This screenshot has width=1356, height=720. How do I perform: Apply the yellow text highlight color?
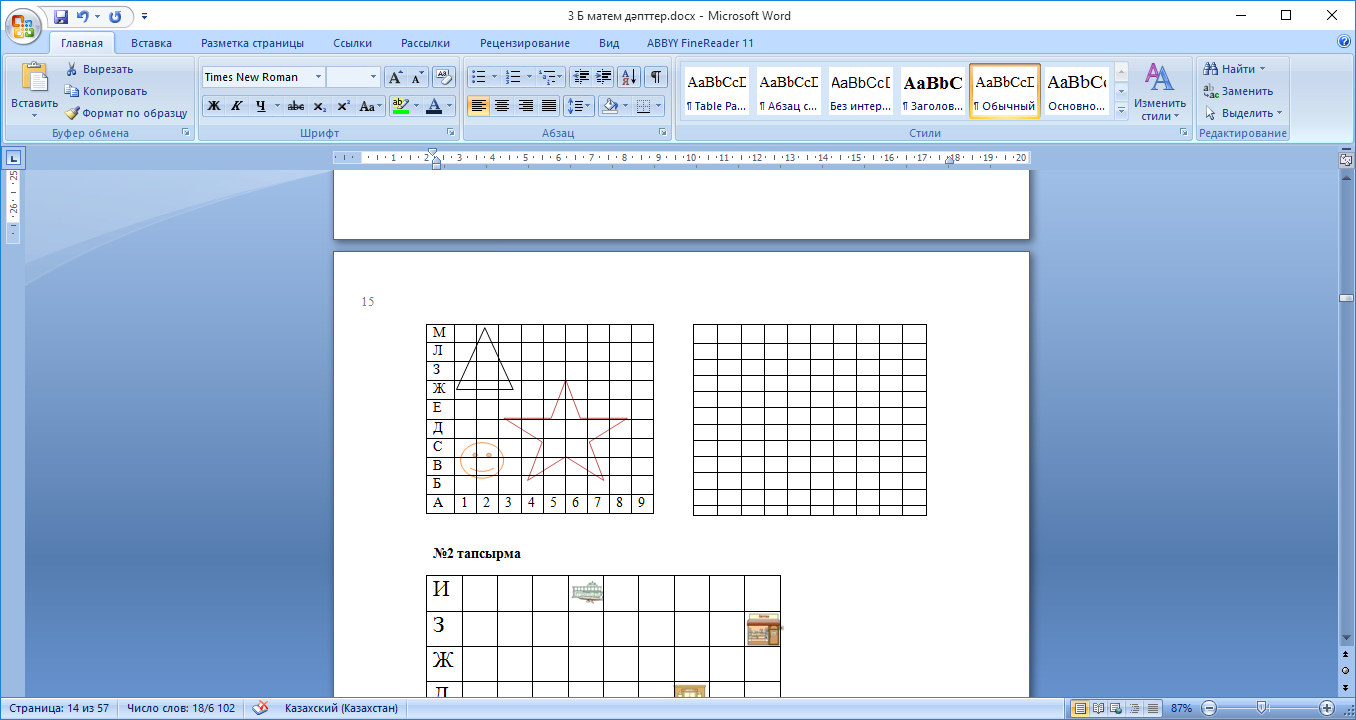pyautogui.click(x=399, y=106)
